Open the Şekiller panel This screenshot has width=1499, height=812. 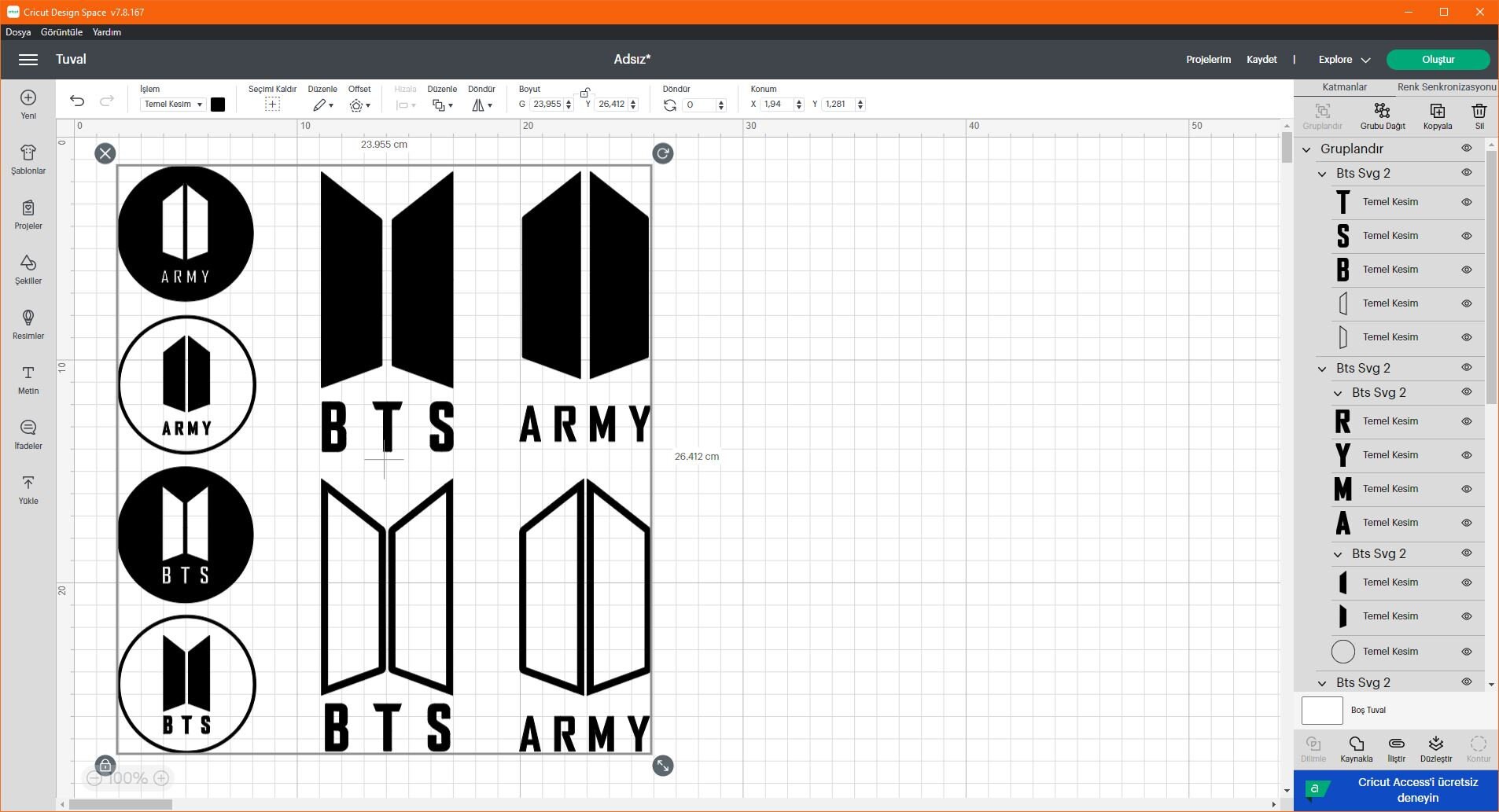(28, 270)
